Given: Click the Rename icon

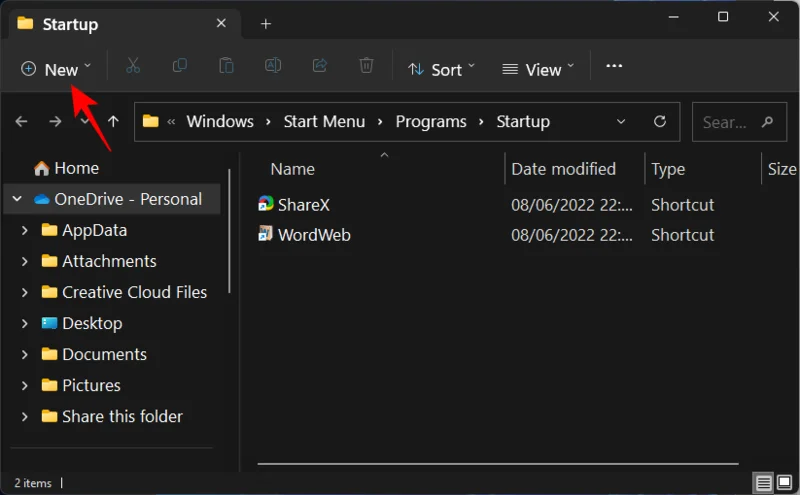Looking at the screenshot, I should click(x=273, y=66).
